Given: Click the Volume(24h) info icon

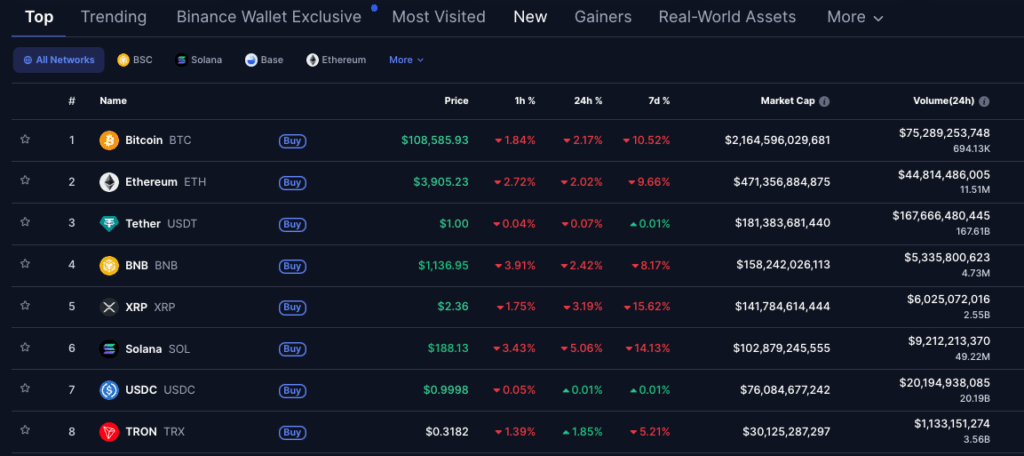Looking at the screenshot, I should pyautogui.click(x=985, y=101).
